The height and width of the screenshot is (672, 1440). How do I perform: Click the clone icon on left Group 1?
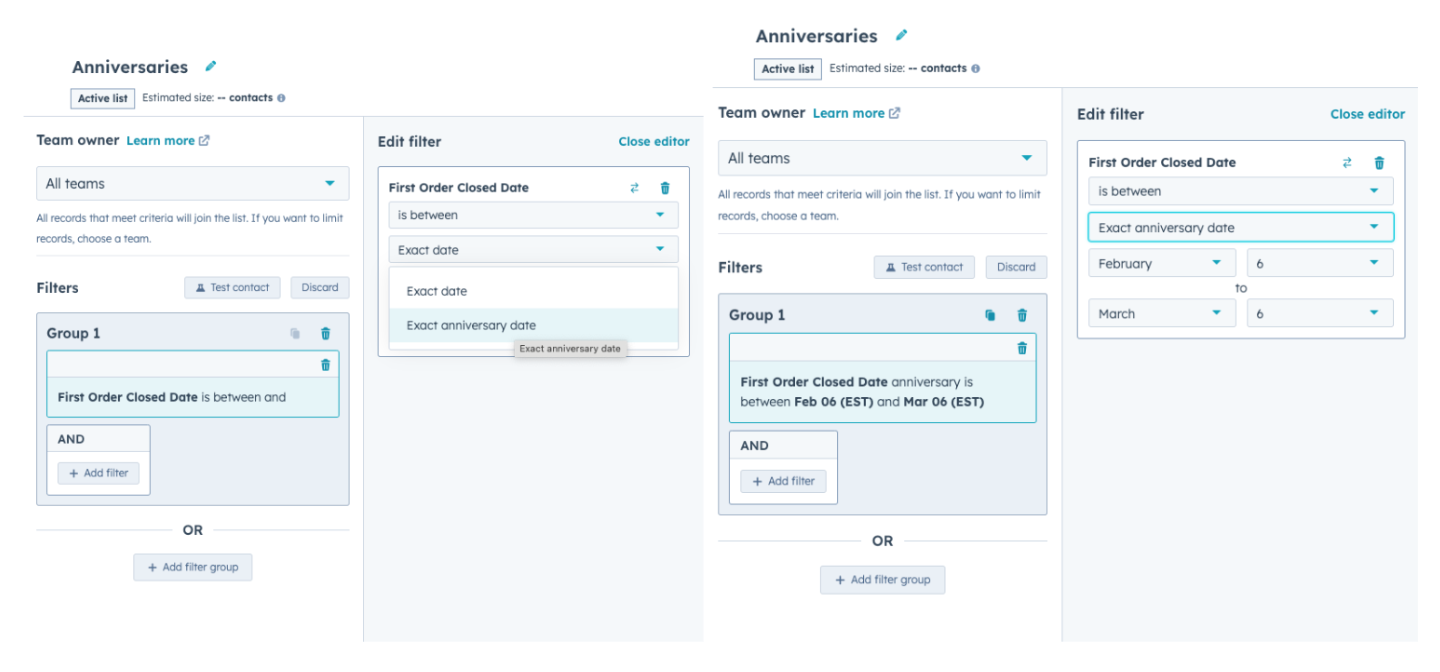(x=297, y=333)
